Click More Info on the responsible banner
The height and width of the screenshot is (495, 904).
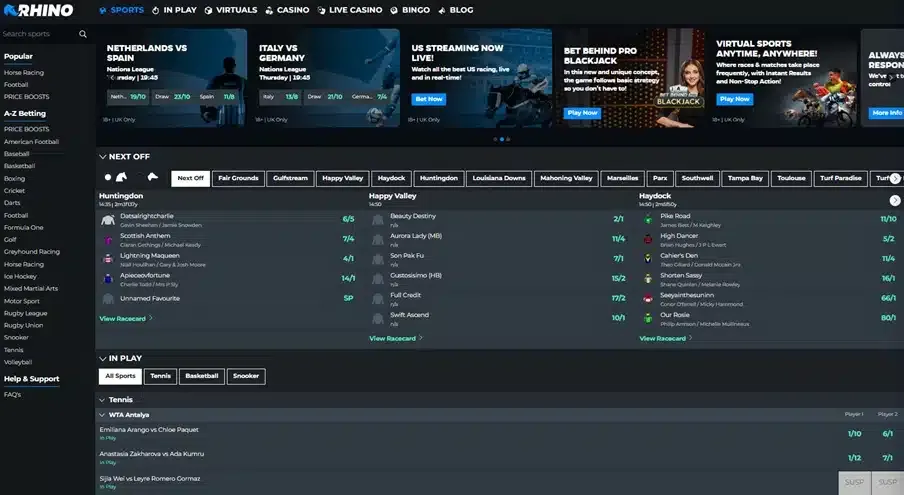(886, 113)
